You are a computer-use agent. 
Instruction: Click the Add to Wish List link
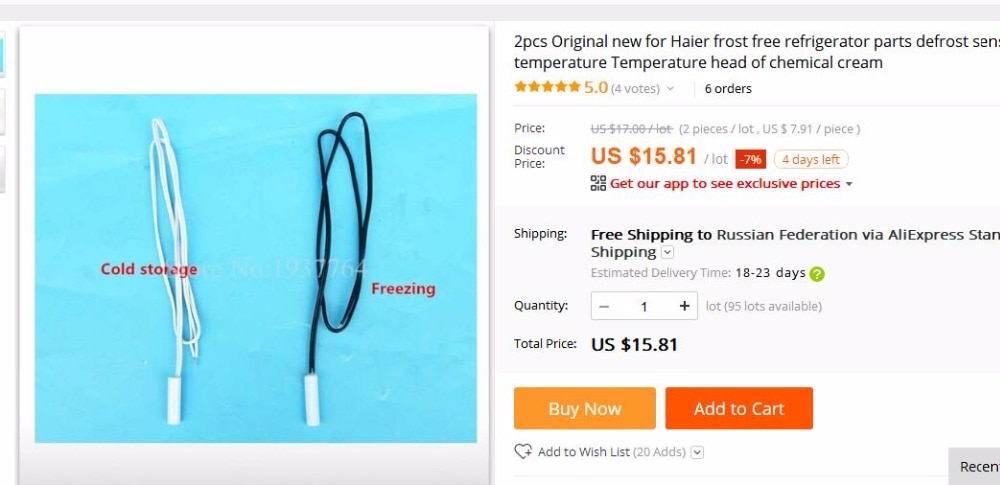tap(584, 452)
